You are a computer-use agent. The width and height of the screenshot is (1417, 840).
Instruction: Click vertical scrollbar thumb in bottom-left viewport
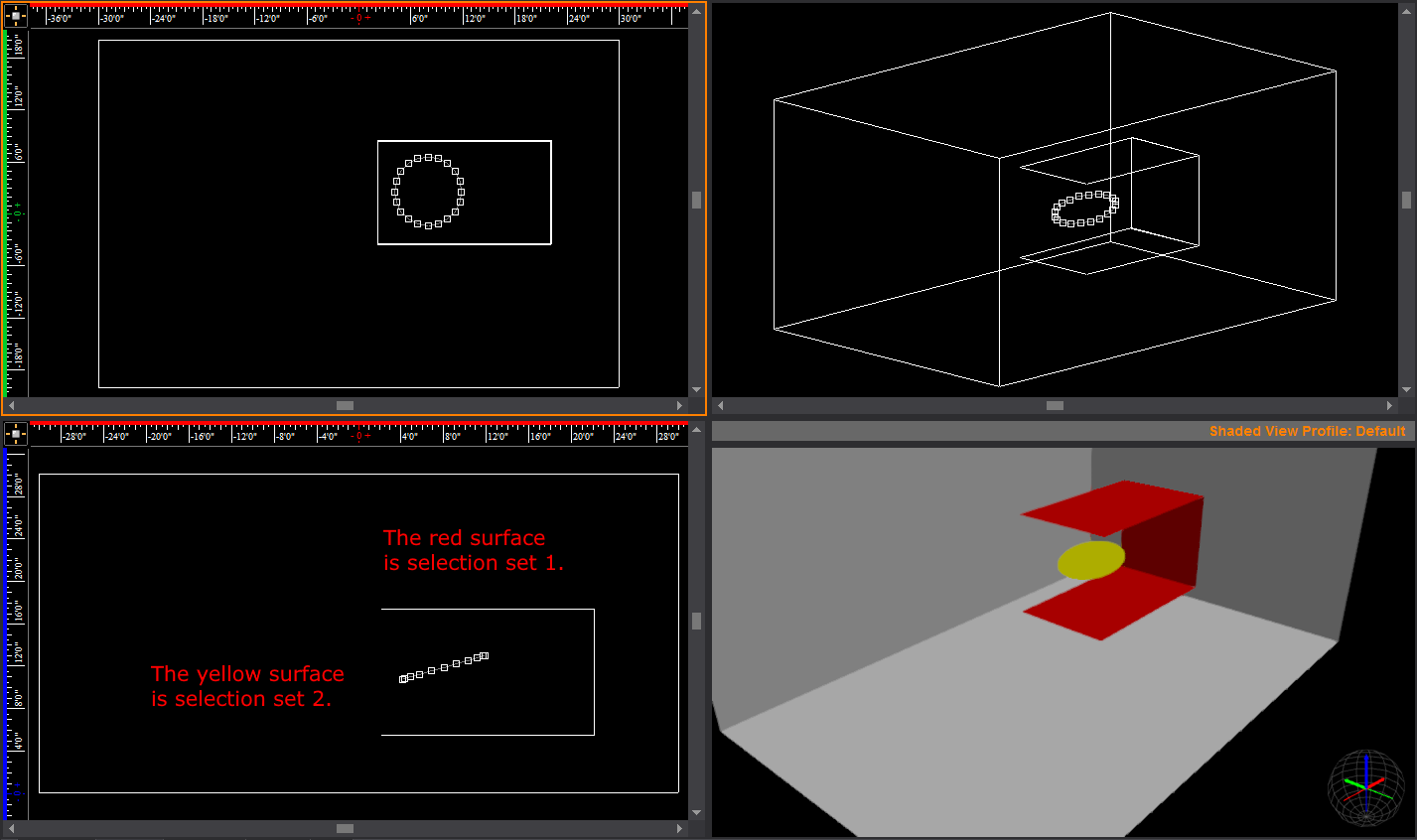coord(696,621)
